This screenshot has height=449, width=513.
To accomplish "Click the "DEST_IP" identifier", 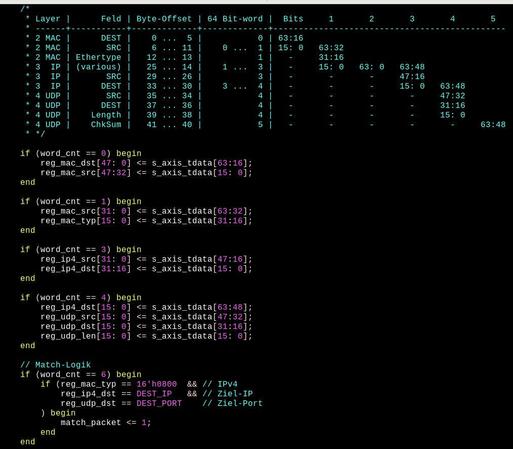I will pos(154,394).
